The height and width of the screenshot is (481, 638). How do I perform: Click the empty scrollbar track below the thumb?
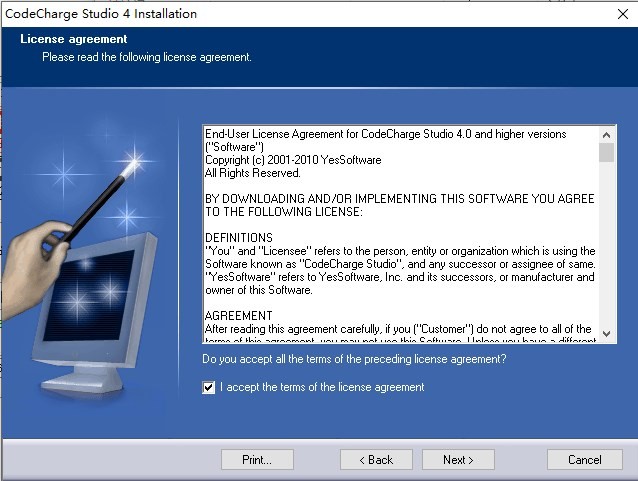[x=606, y=250]
